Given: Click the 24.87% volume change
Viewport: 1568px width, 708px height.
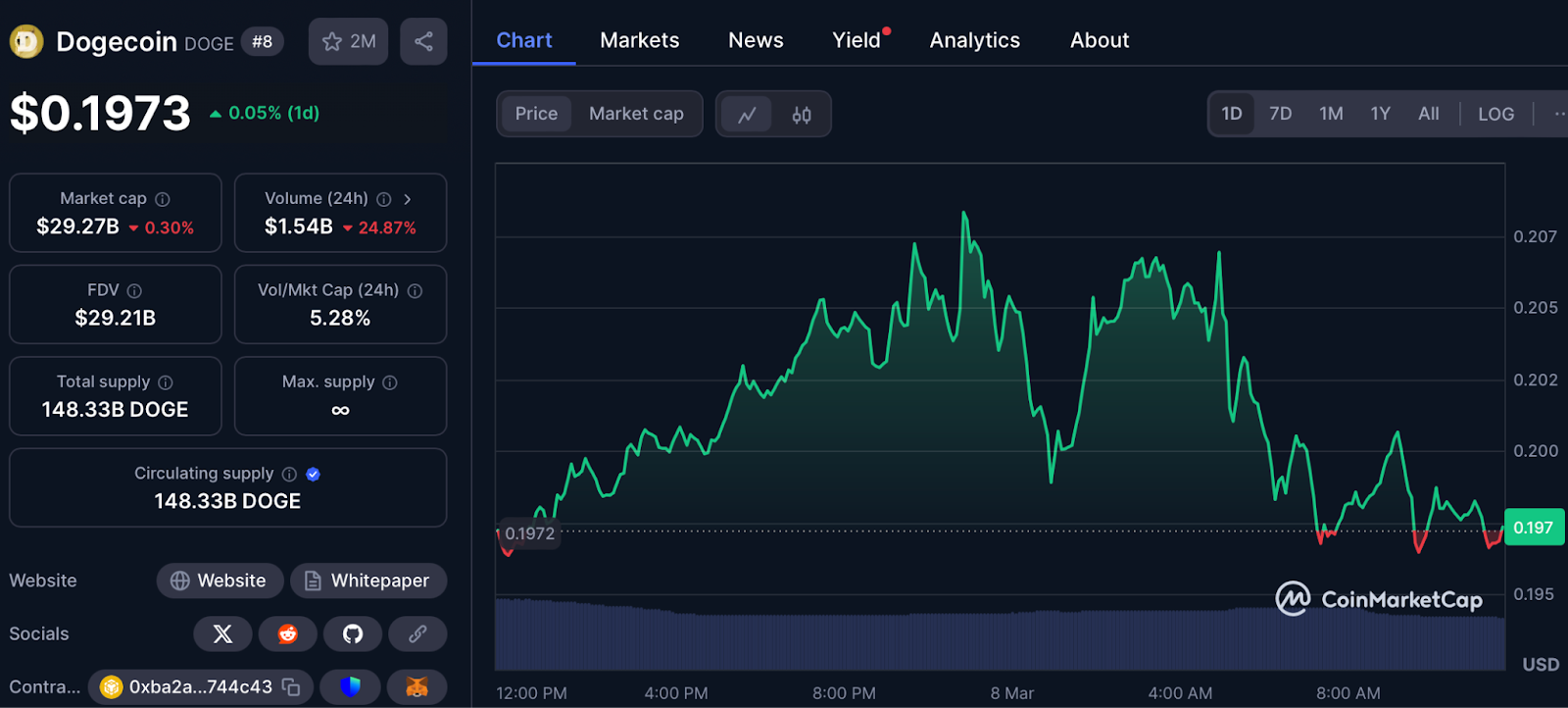Looking at the screenshot, I should tap(379, 228).
